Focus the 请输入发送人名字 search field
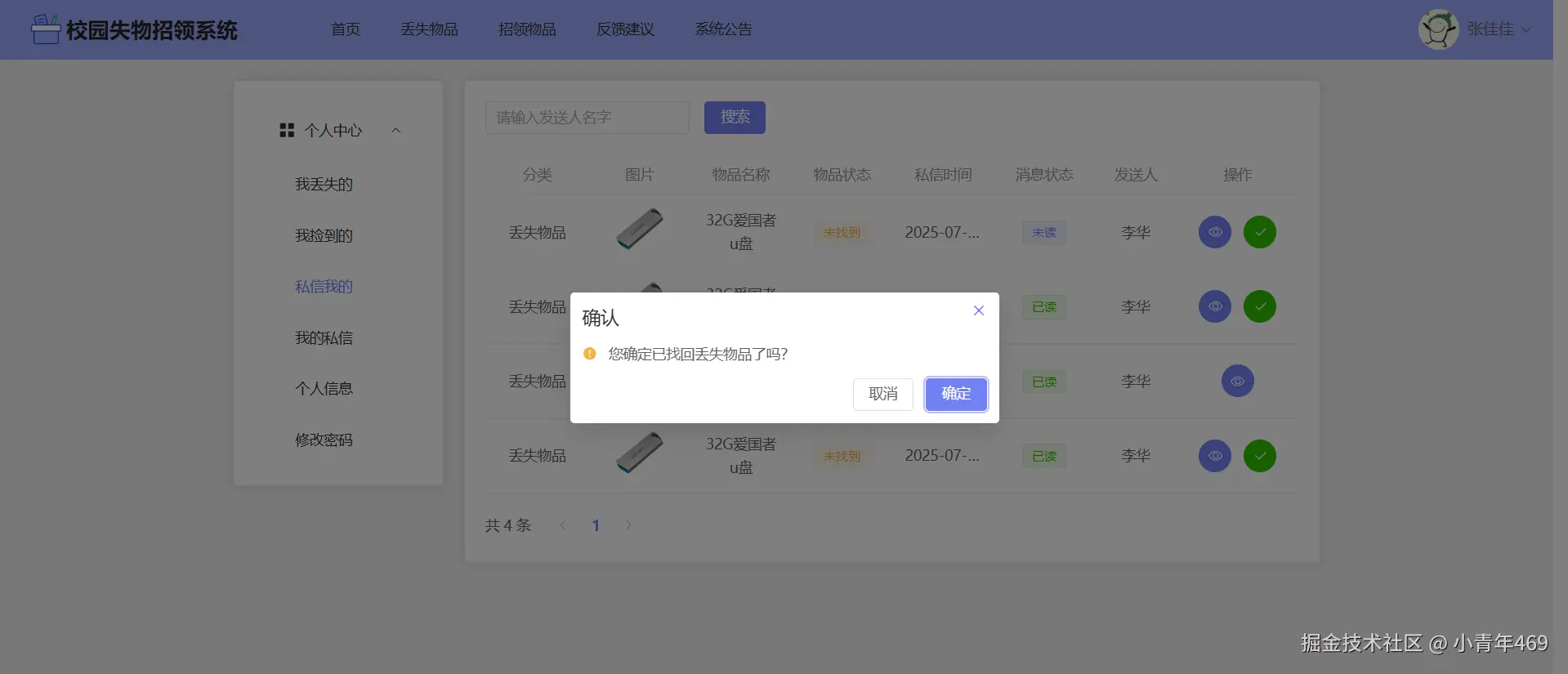 (587, 118)
